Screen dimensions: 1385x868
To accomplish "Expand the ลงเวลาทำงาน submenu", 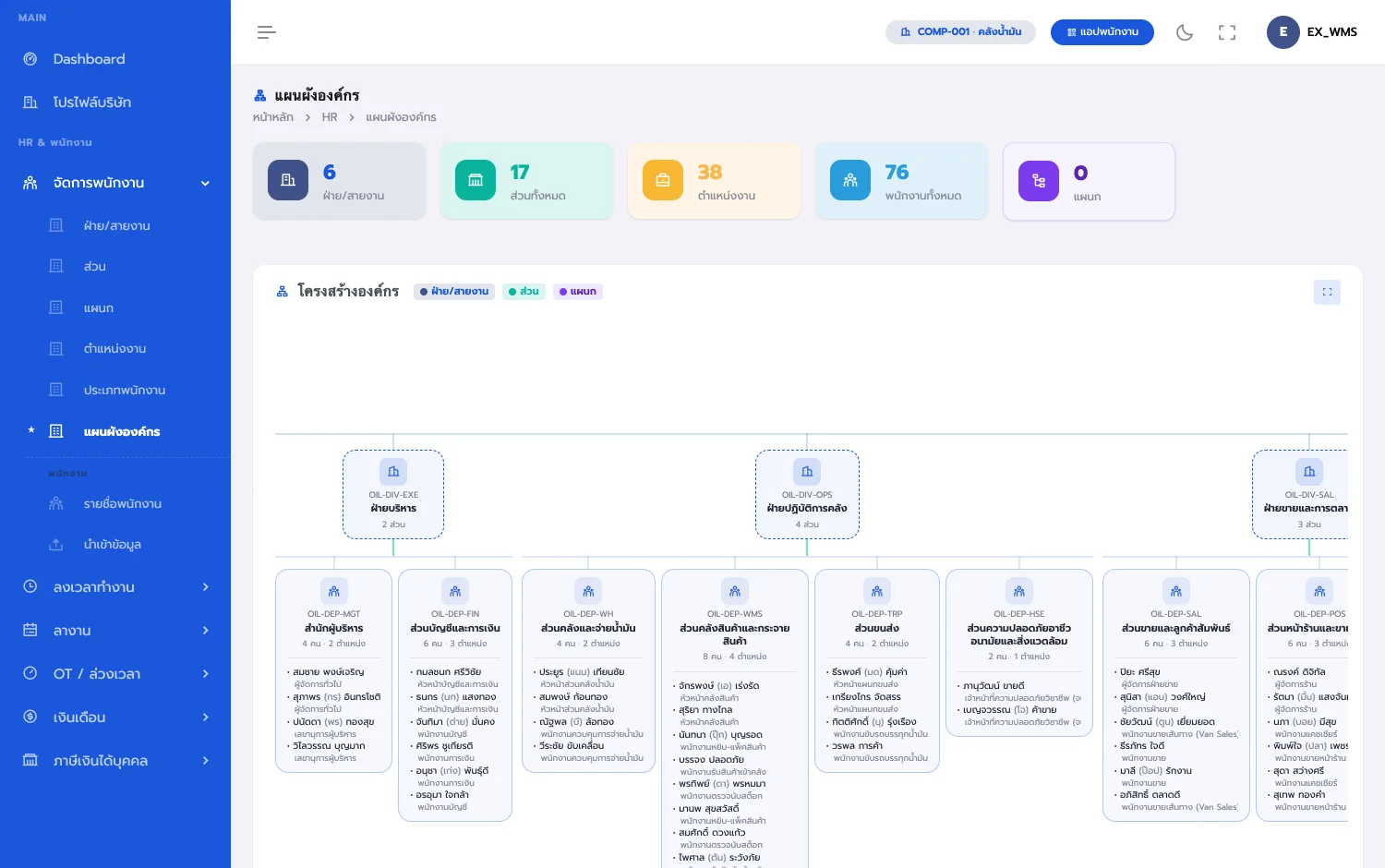I will (x=115, y=587).
